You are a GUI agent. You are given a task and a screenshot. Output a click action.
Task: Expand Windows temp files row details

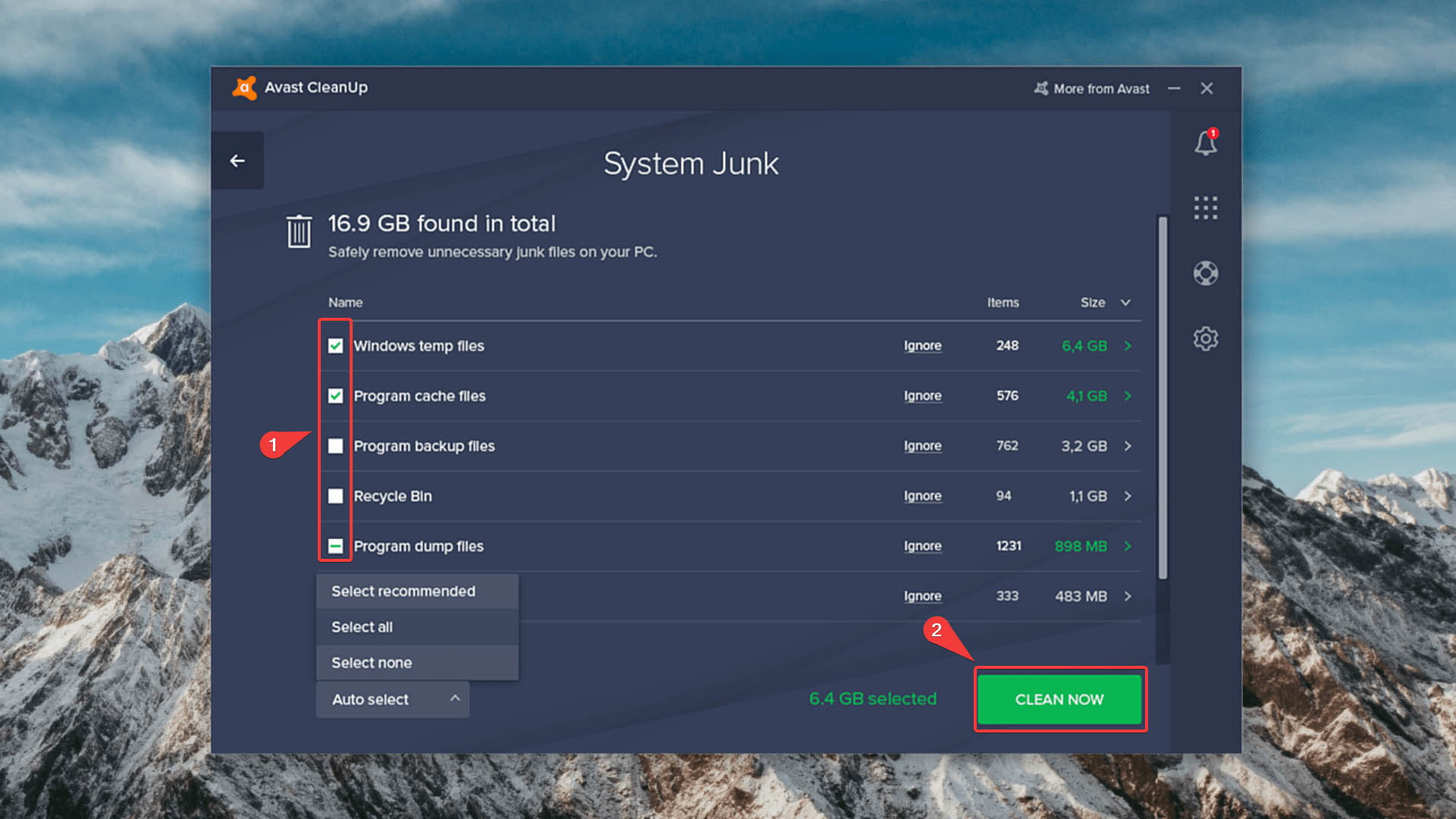click(x=1128, y=345)
